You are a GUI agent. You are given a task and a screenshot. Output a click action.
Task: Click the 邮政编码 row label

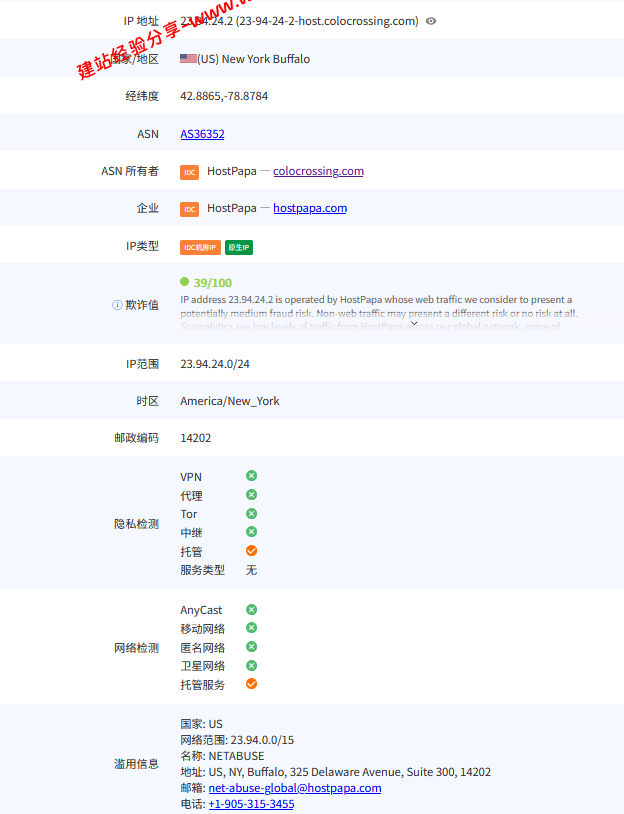click(137, 438)
